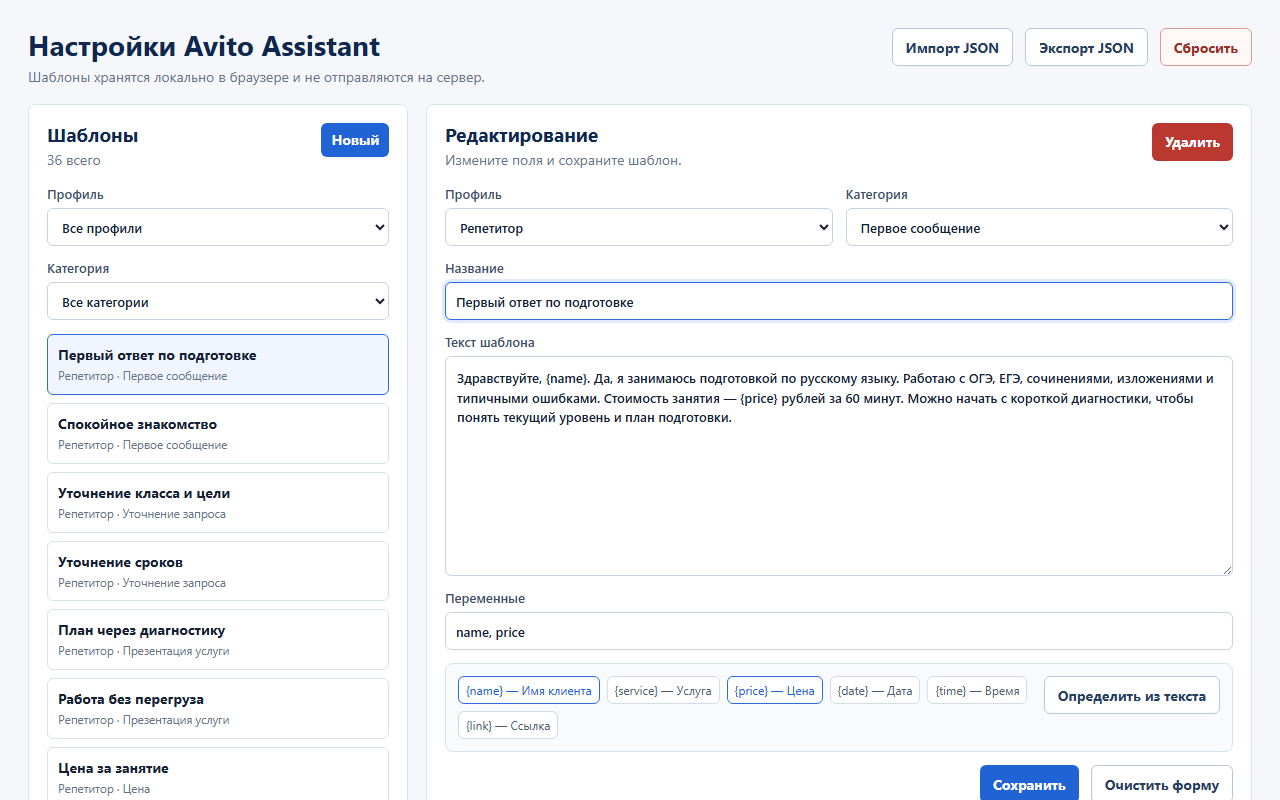Screen dimensions: 1280x800
Task: Click text Измените поля и сохраните шаблон
Action: pyautogui.click(x=563, y=160)
